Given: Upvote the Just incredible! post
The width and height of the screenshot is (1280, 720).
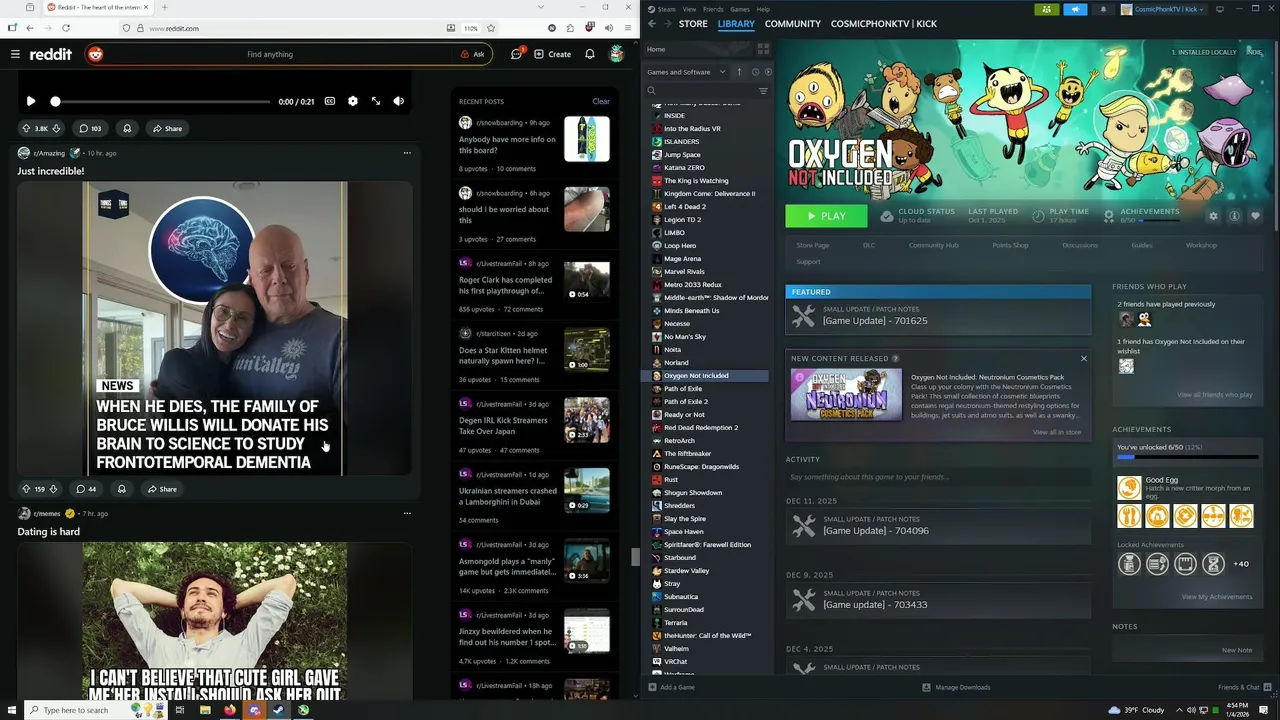Looking at the screenshot, I should pos(26,489).
